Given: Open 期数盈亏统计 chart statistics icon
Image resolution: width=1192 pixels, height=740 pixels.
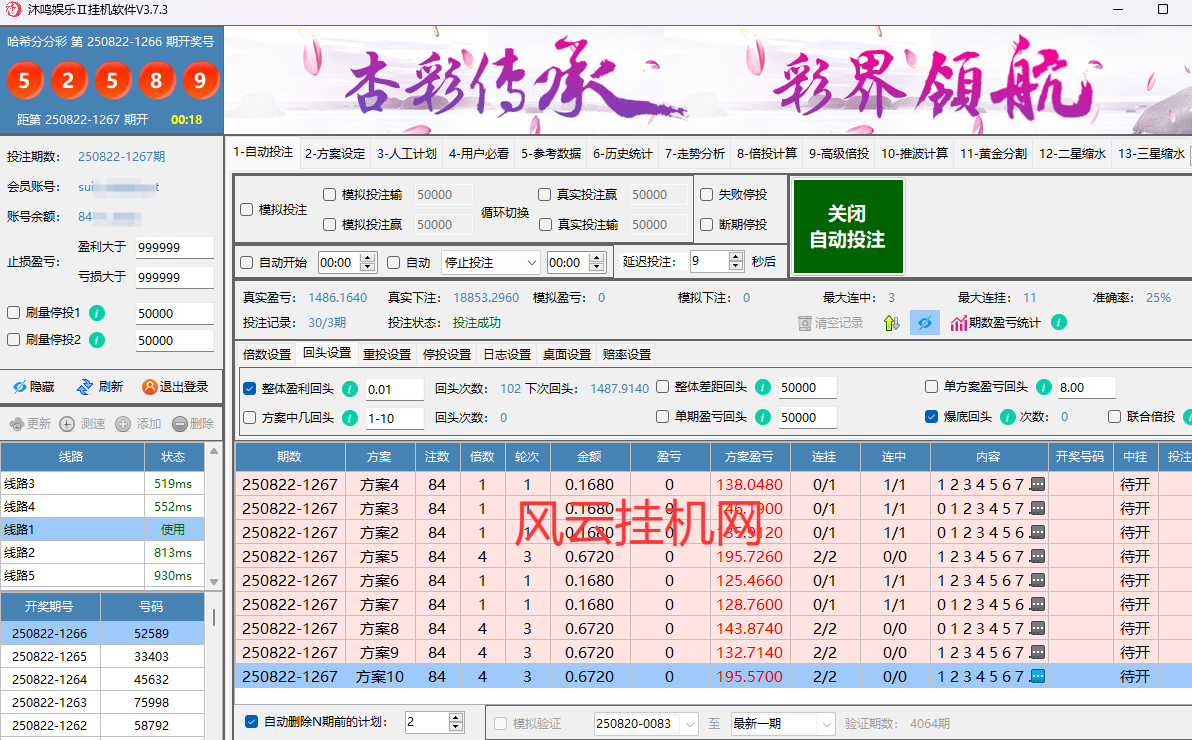Looking at the screenshot, I should [959, 323].
